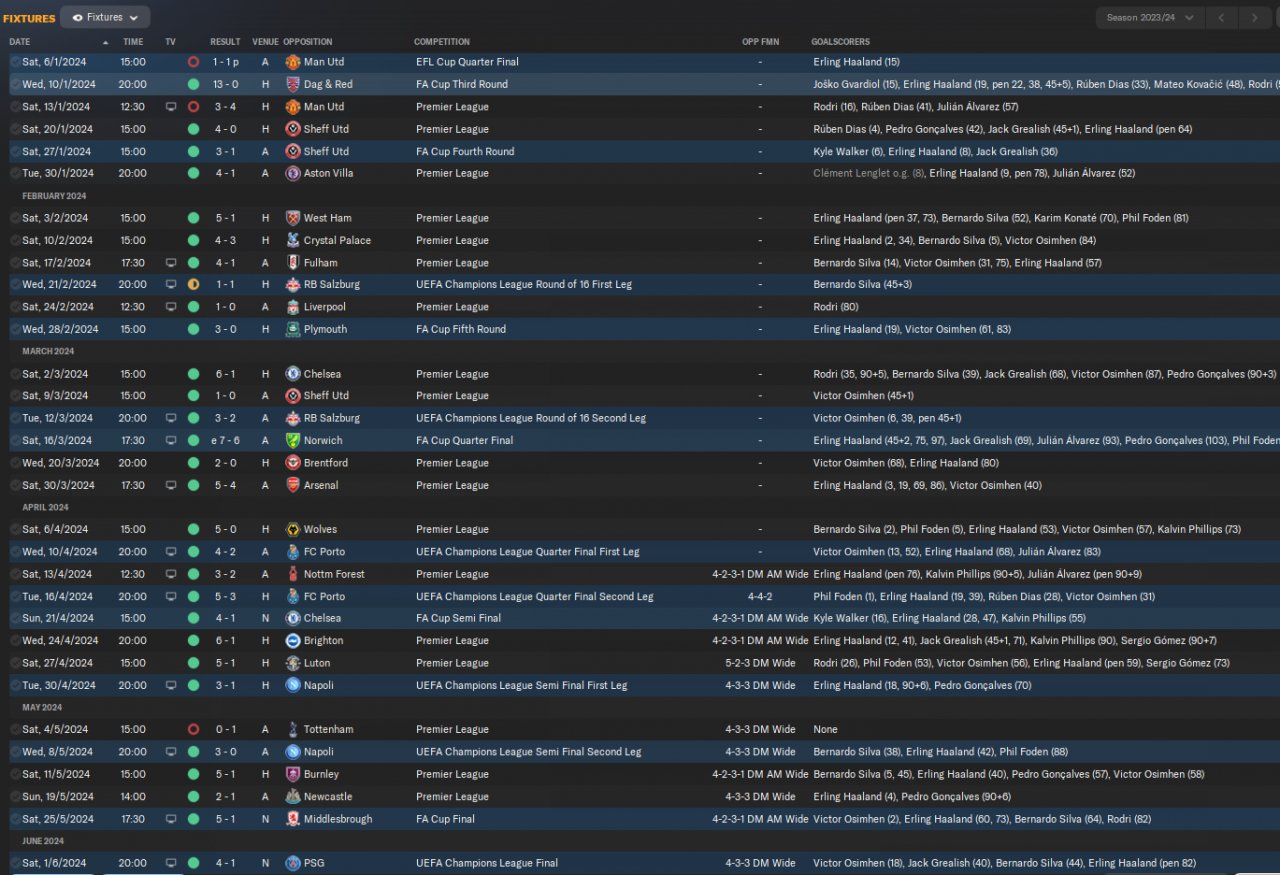Click the TV icon on the Fulham row
Screen dimensions: 1280x875
coord(171,263)
